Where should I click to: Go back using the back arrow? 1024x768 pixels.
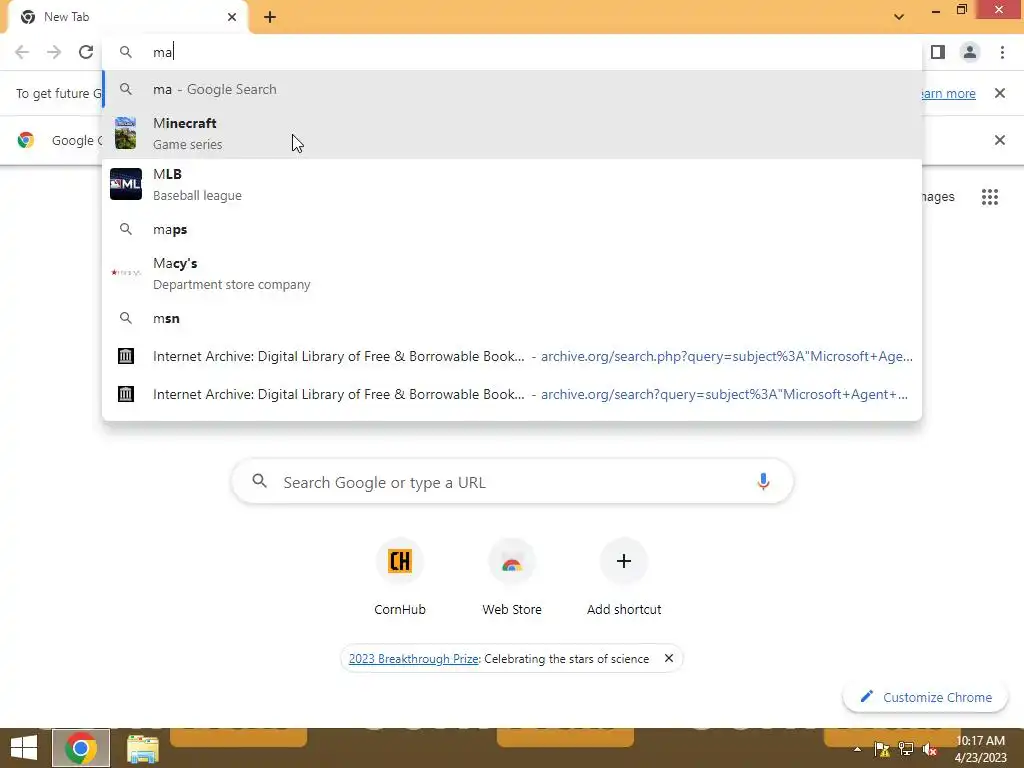point(22,52)
